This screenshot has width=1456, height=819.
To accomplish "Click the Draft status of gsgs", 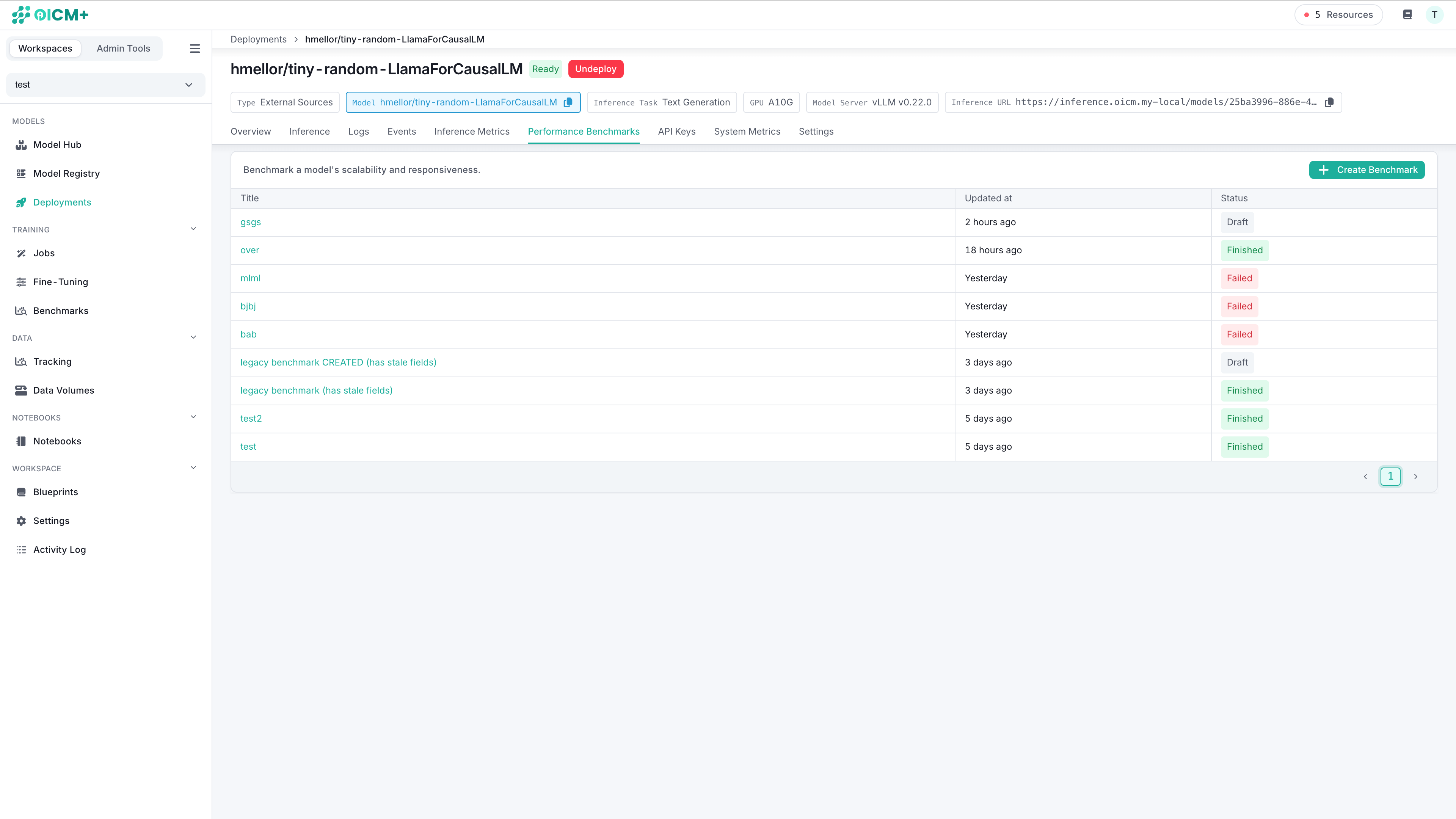I will coord(1237,222).
